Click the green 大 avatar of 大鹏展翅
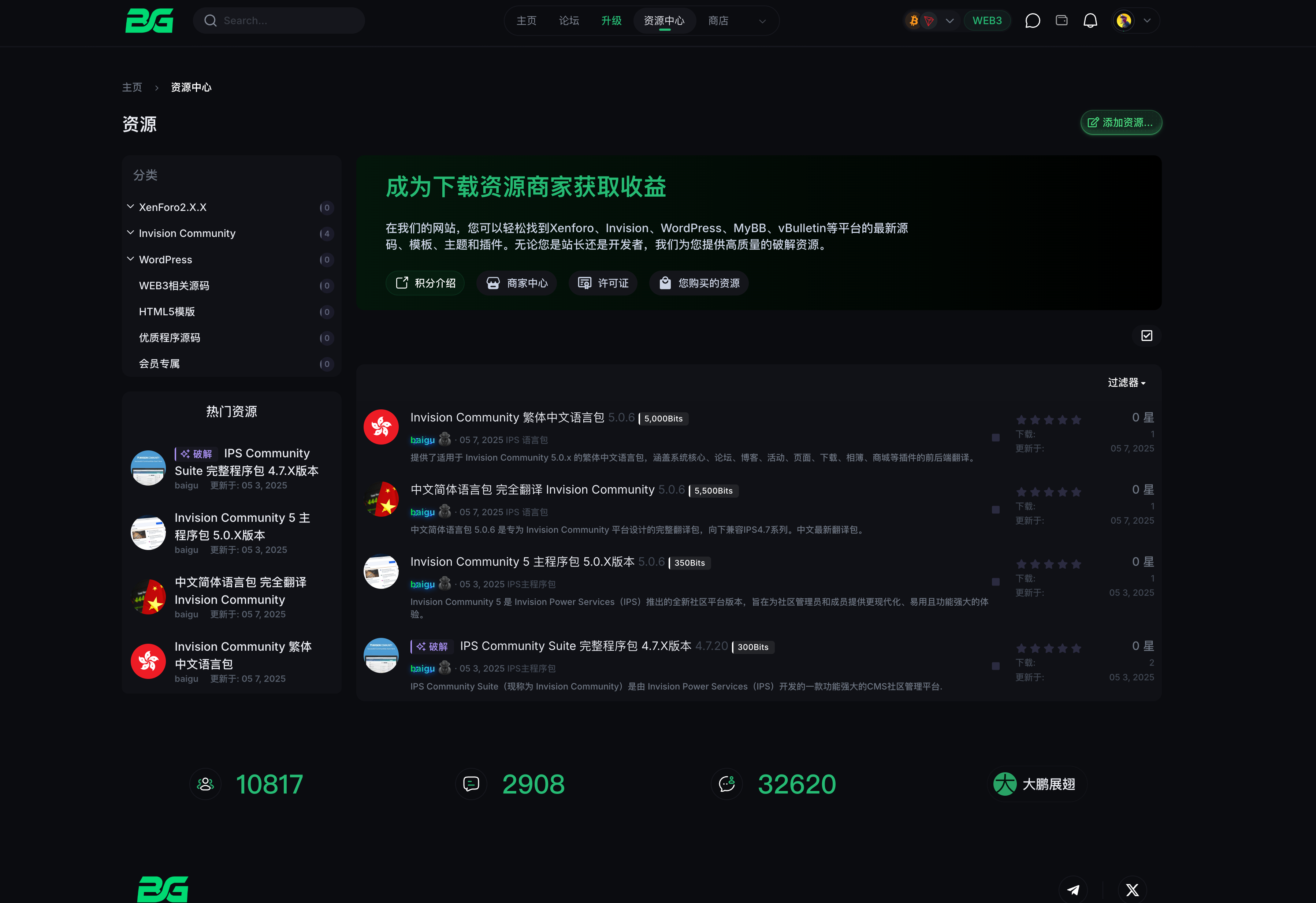 click(x=1005, y=784)
